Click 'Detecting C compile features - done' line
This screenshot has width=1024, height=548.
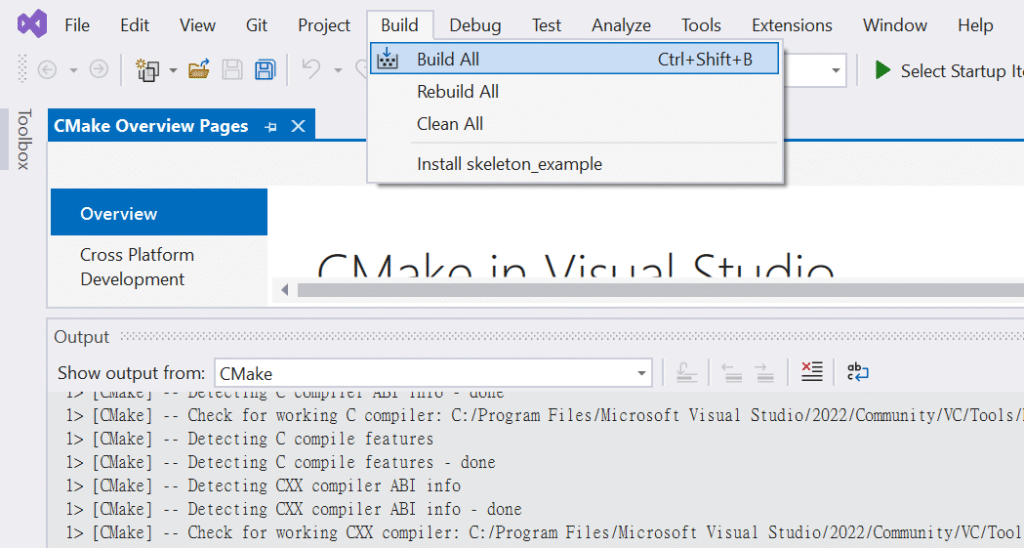(x=281, y=462)
